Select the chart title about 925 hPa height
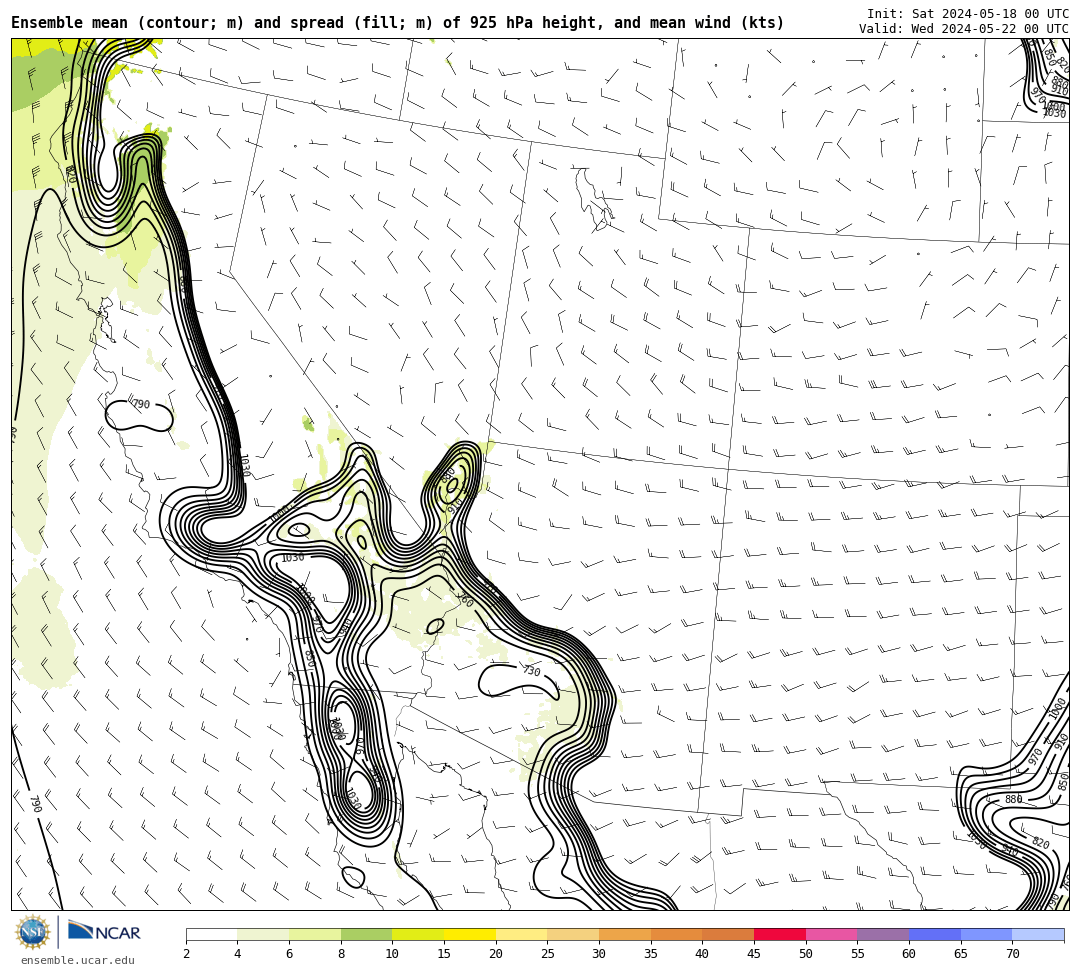Image resolution: width=1080 pixels, height=973 pixels. coord(397,23)
